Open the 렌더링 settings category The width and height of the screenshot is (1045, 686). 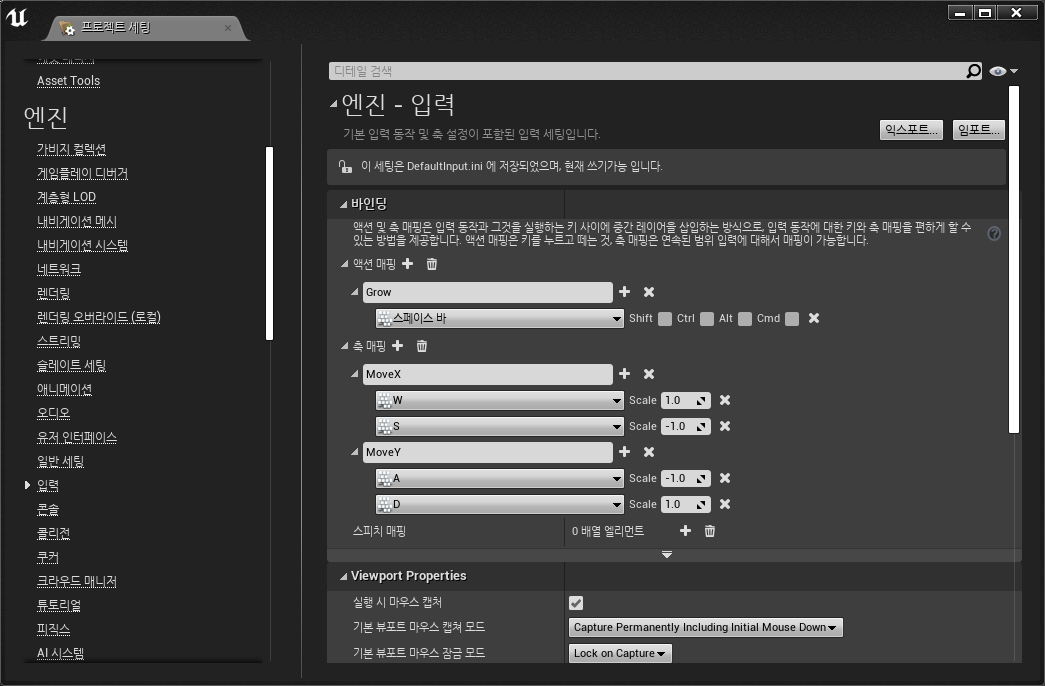[53, 293]
